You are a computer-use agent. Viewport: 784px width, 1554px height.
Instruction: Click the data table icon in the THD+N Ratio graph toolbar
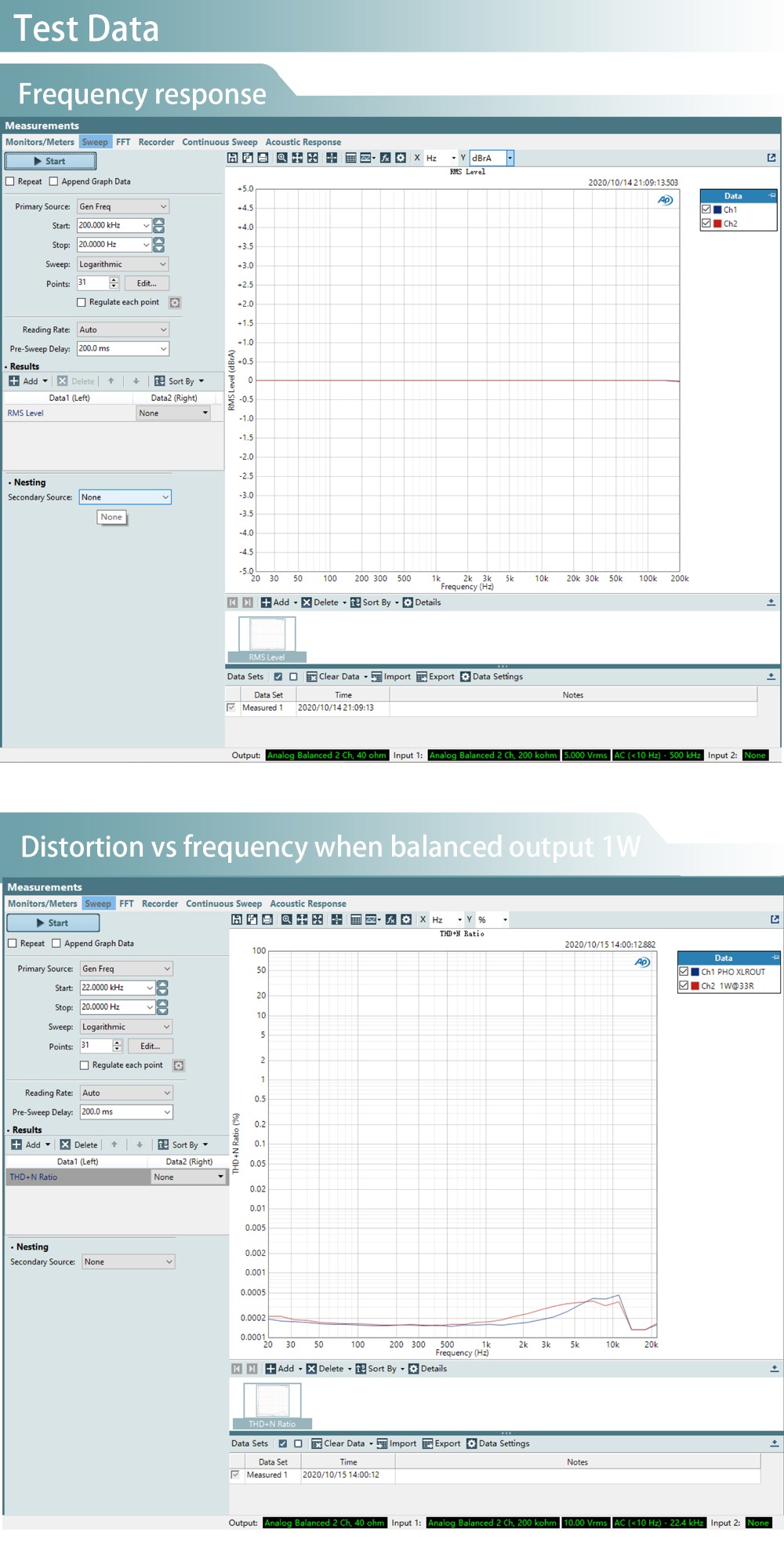point(356,919)
